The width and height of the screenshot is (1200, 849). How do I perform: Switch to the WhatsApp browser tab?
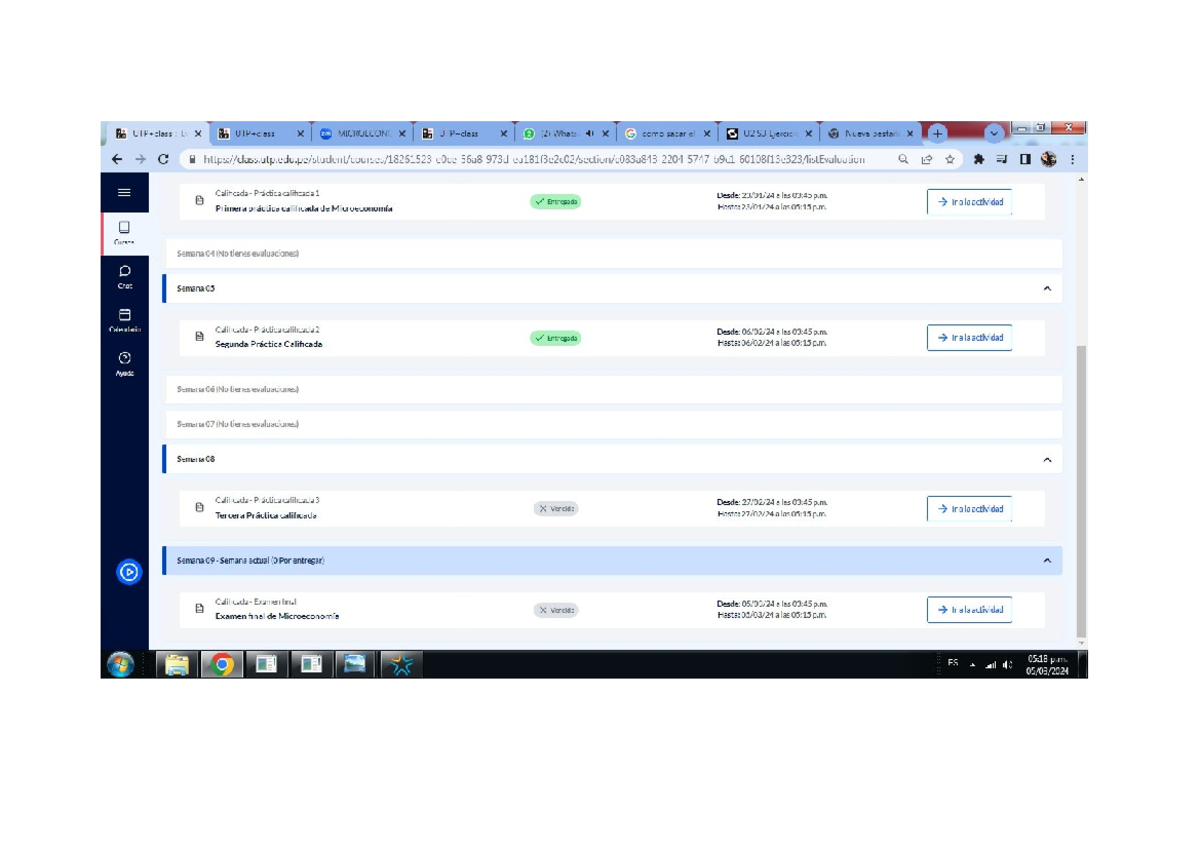click(562, 133)
